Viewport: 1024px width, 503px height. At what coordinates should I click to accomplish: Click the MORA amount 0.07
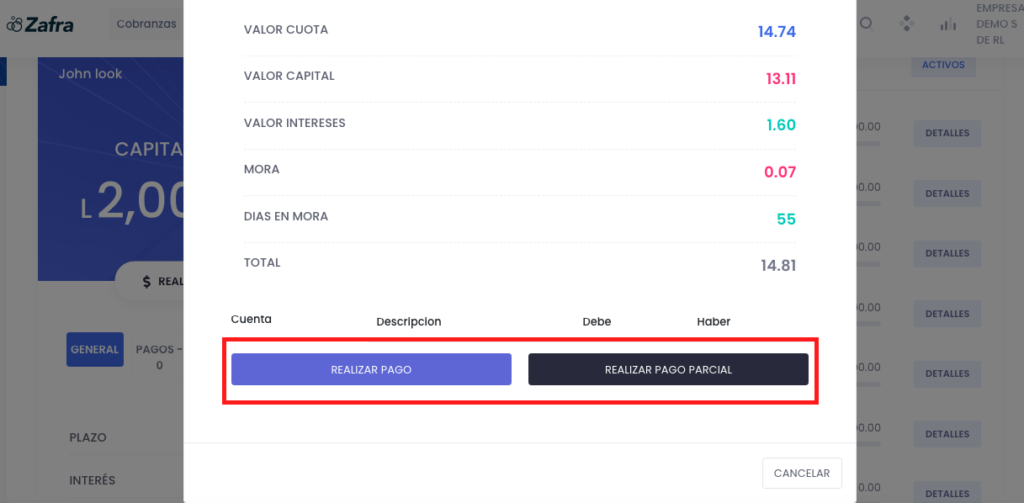[780, 172]
